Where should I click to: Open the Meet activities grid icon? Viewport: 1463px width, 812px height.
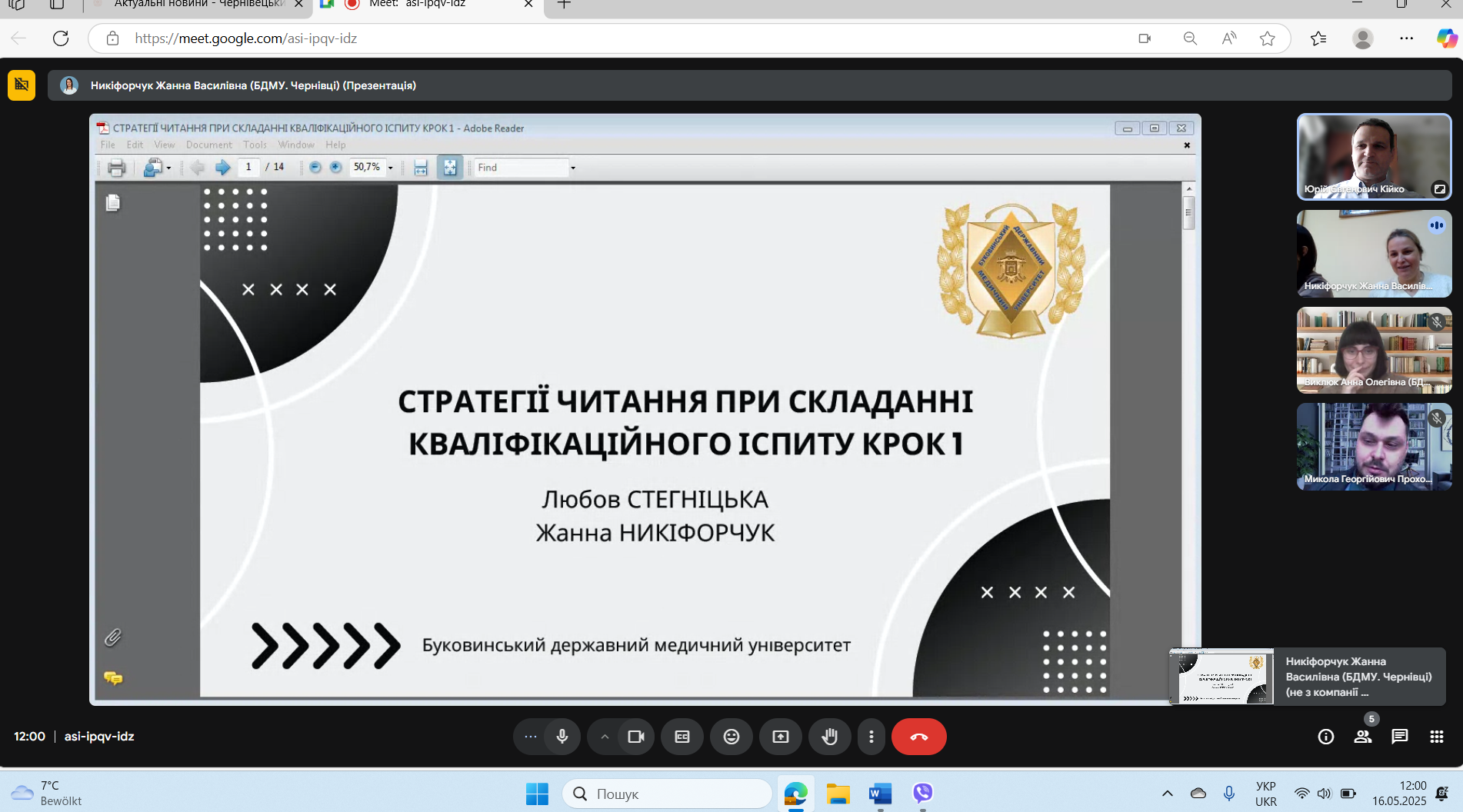point(1436,737)
